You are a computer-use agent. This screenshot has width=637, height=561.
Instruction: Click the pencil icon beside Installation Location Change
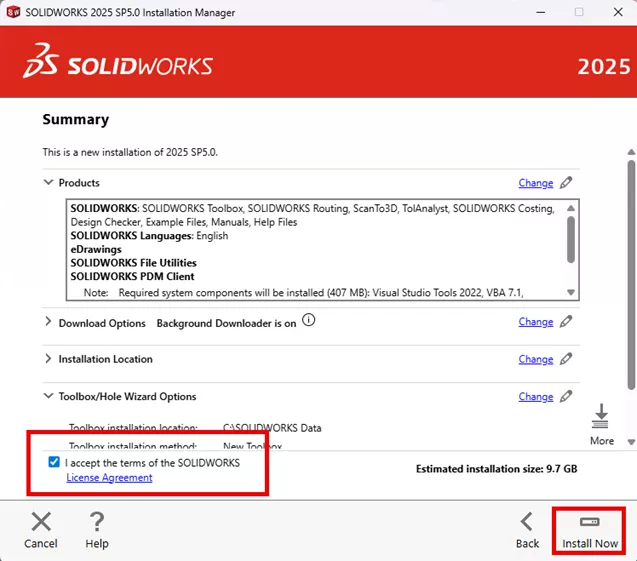click(x=566, y=359)
